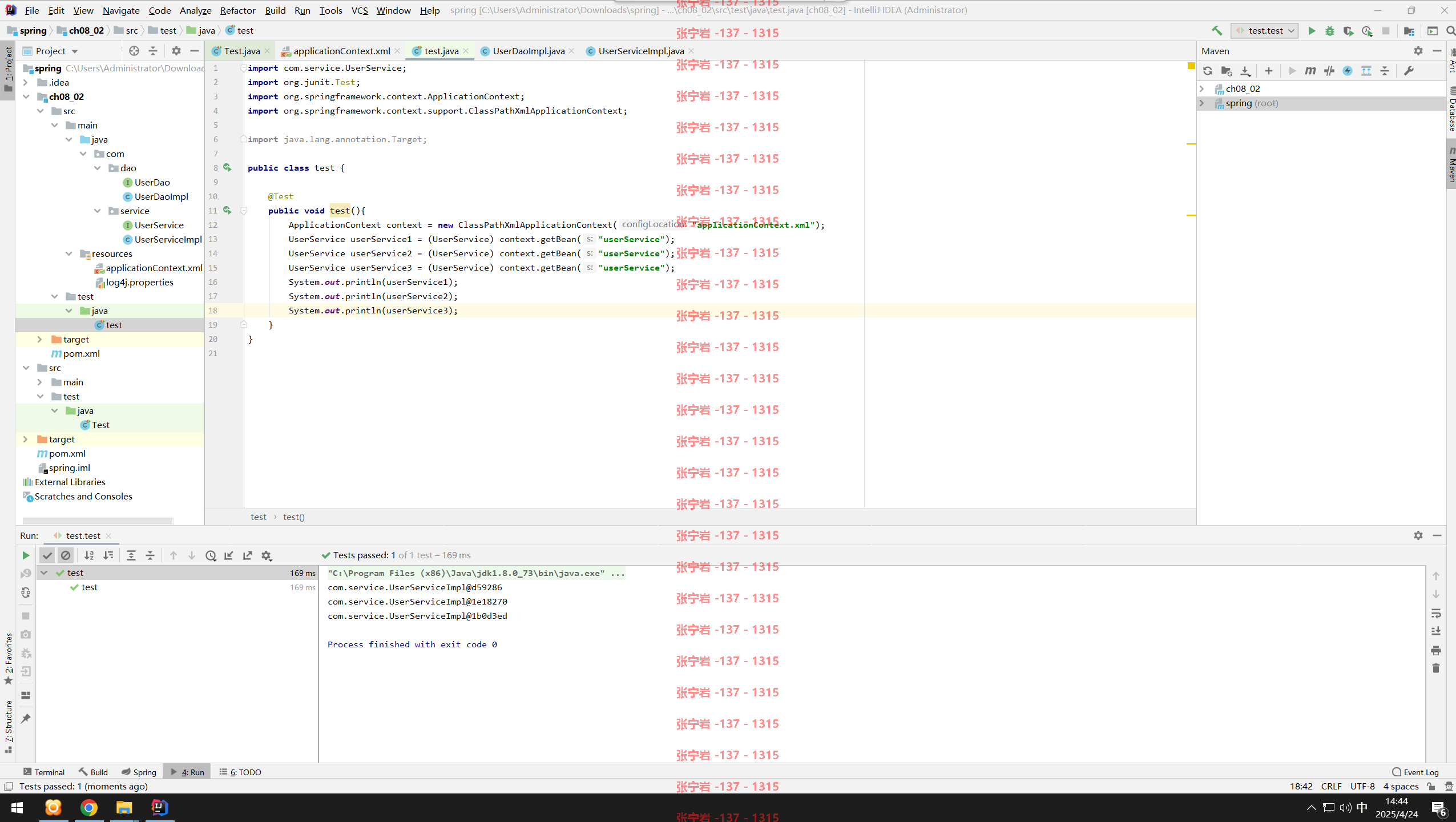Open the Refactor menu
1456x822 pixels.
pos(237,10)
